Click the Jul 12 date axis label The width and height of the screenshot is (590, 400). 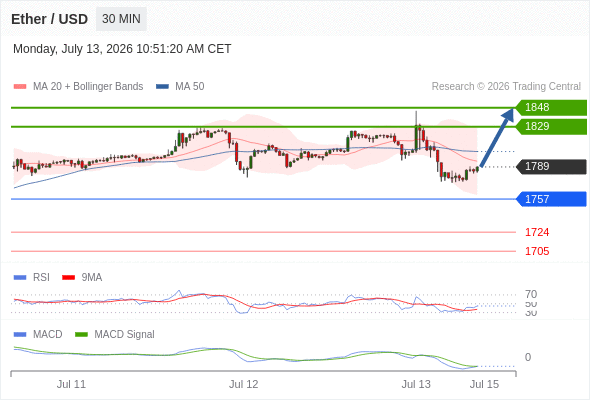(243, 384)
